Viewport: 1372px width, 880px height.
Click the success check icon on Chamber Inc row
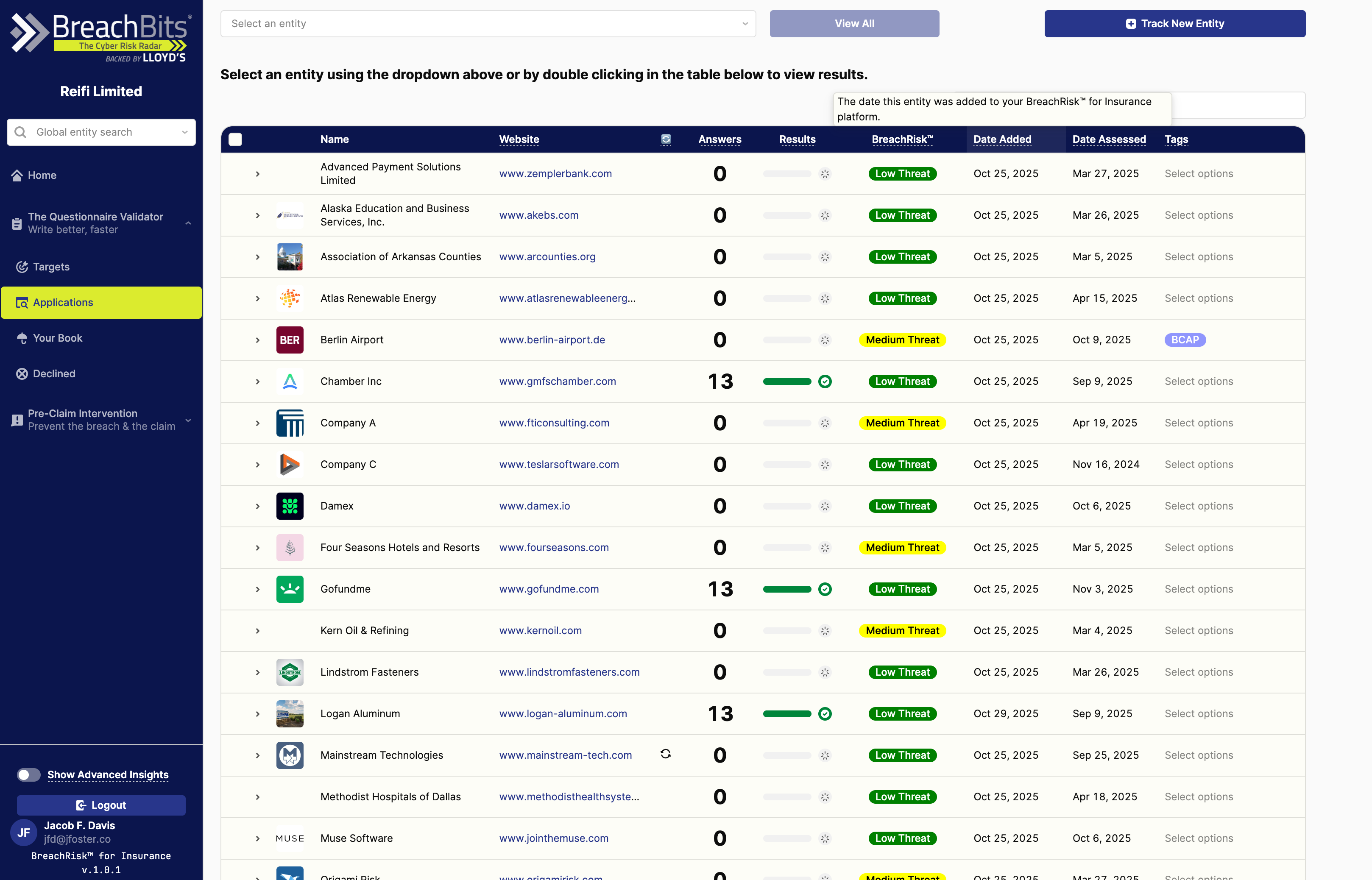[825, 381]
